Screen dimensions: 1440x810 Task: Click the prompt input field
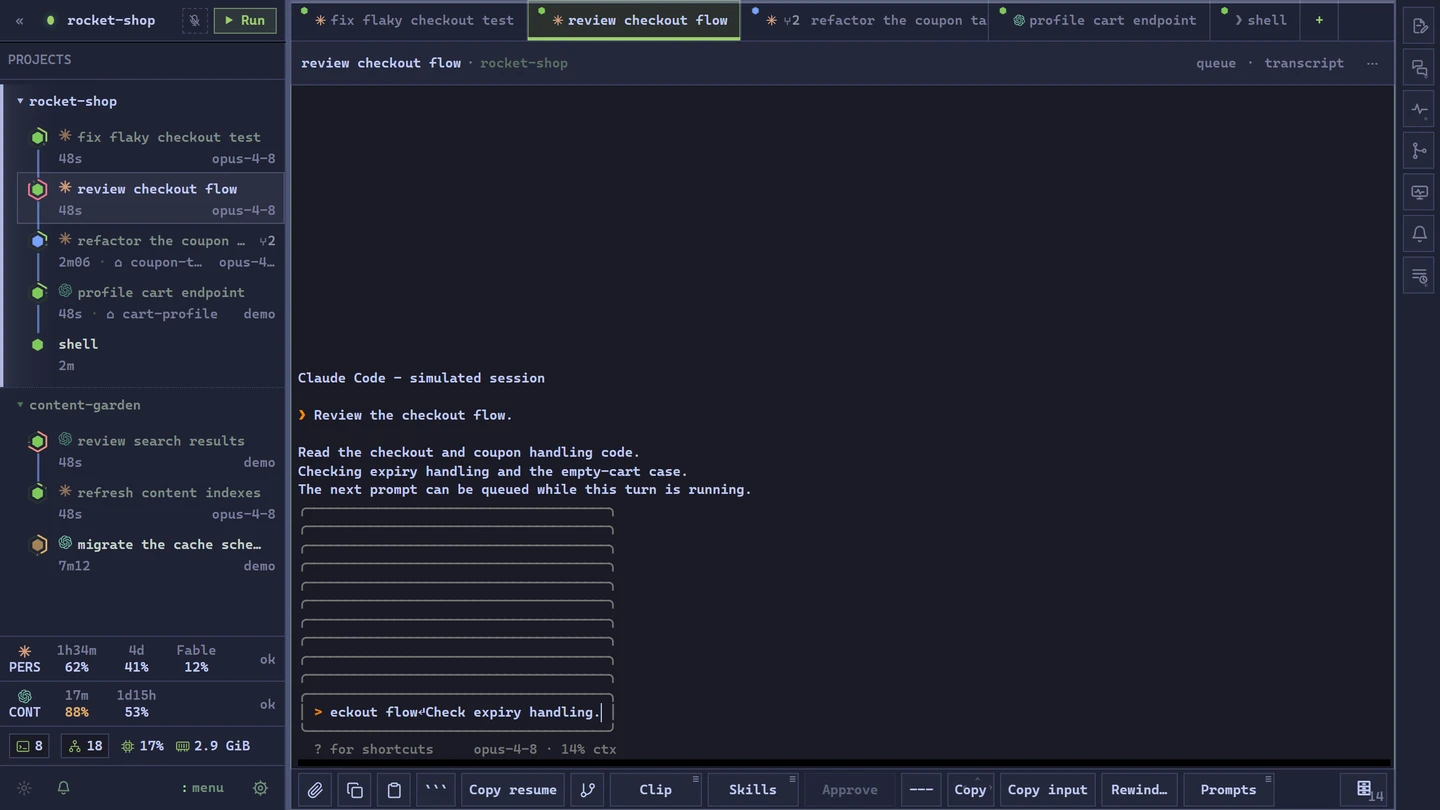[458, 712]
